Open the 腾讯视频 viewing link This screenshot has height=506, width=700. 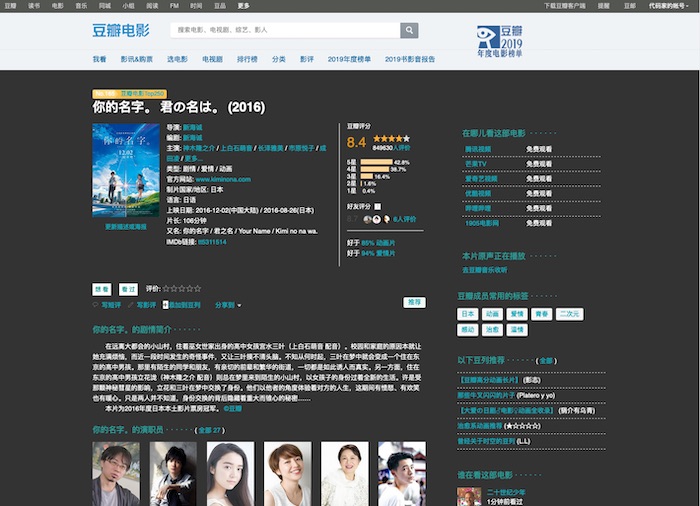pos(478,149)
